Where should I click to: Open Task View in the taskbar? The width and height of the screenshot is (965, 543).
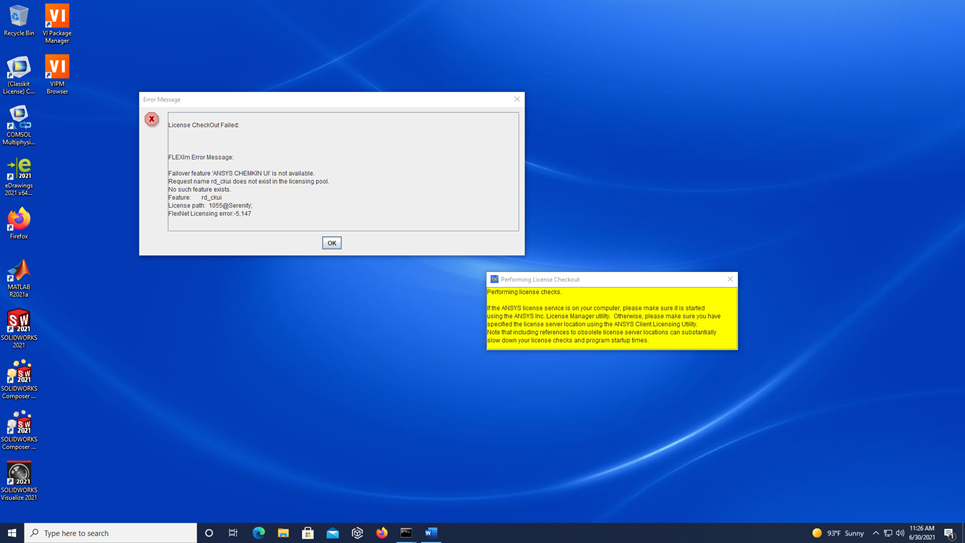pos(233,533)
